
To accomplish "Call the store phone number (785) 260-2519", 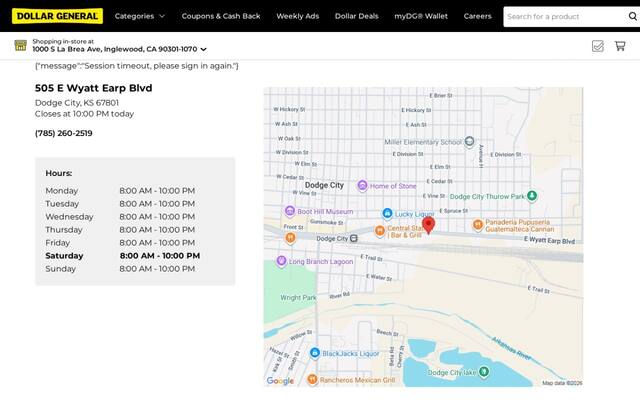I will click(x=64, y=133).
